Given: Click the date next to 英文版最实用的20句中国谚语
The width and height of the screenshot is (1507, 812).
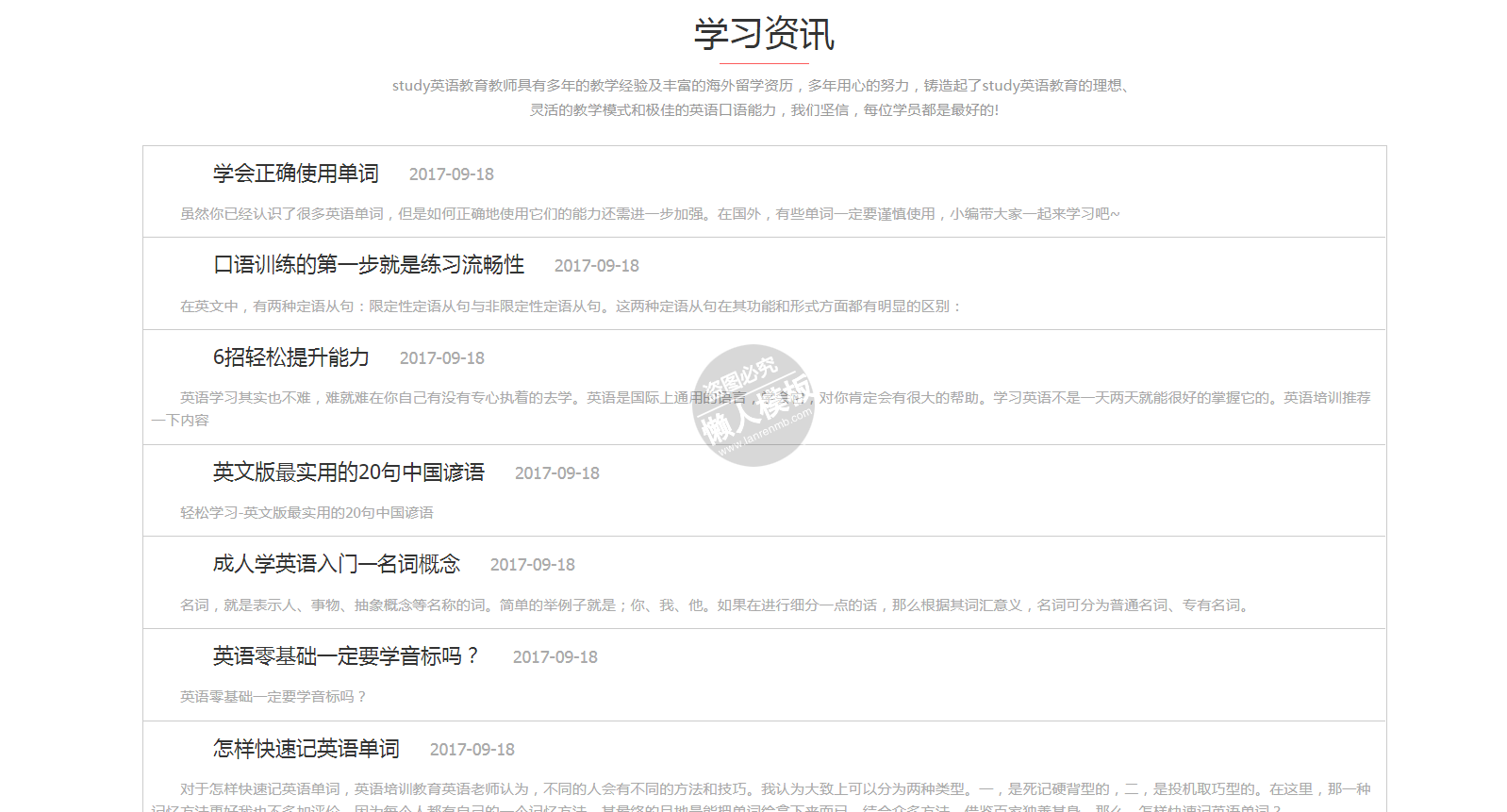Looking at the screenshot, I should tap(556, 473).
